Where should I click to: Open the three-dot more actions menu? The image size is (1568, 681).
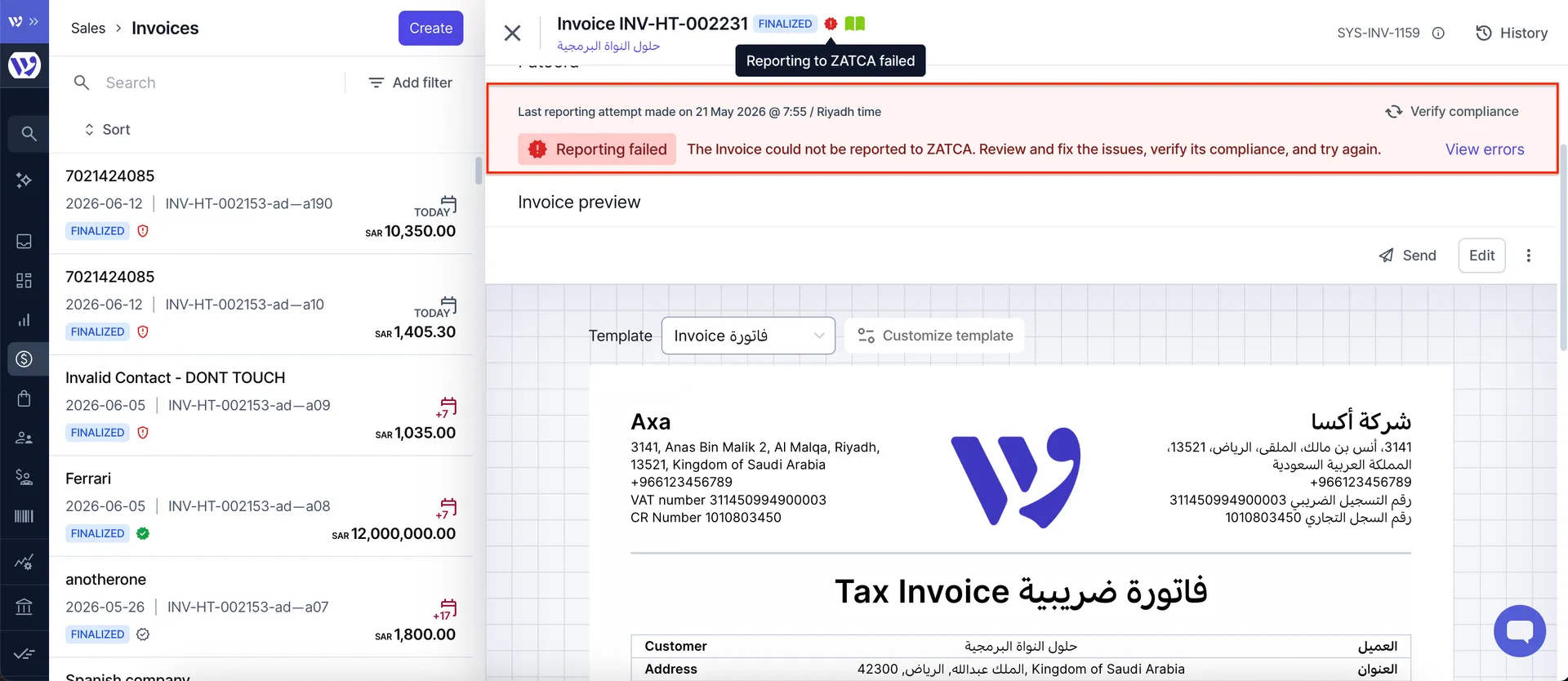click(1529, 256)
